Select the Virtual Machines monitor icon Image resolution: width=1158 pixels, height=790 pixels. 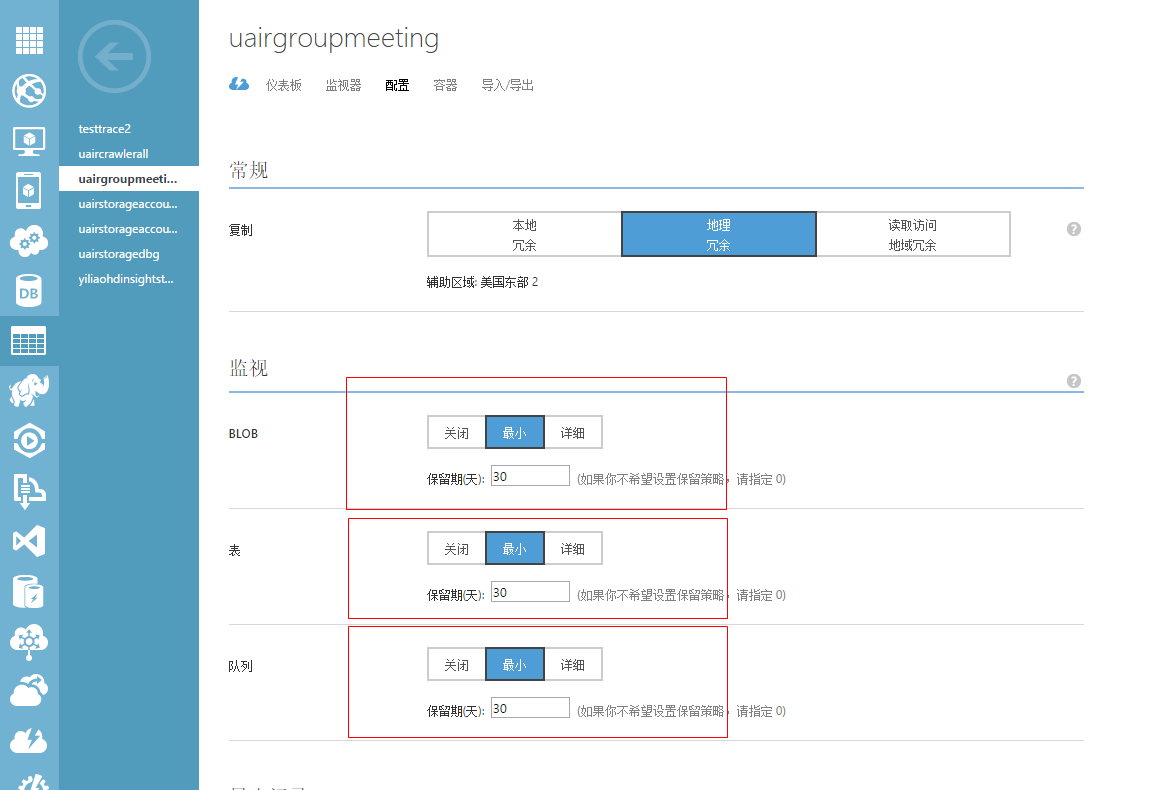(29, 140)
